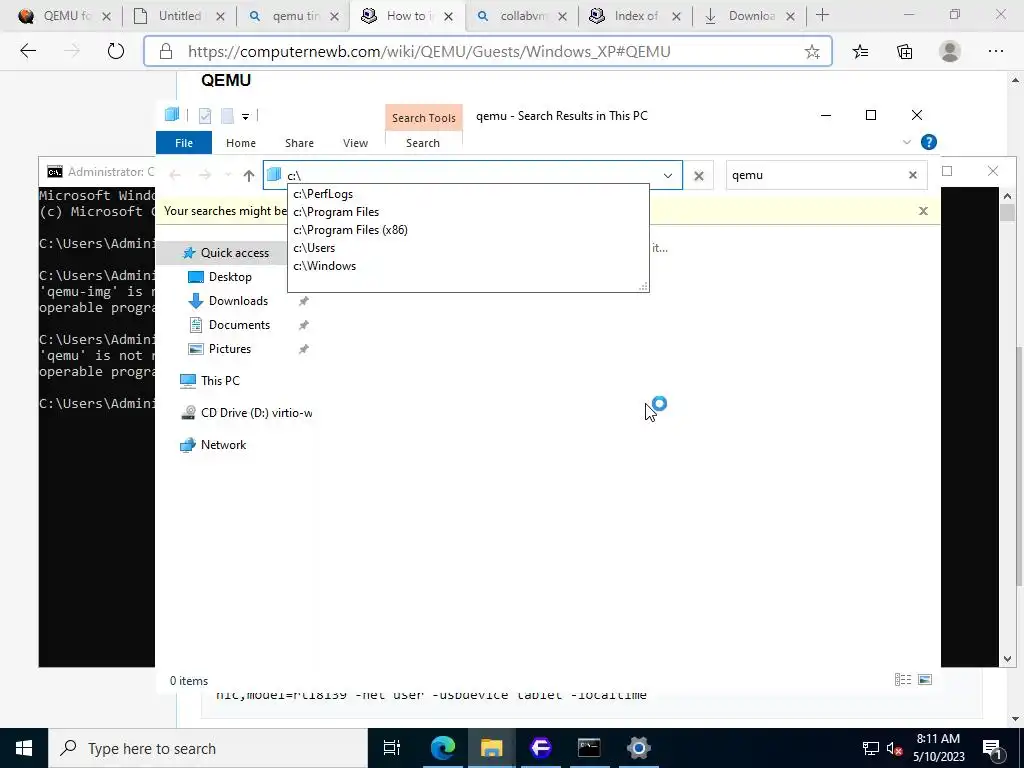Click the muted volume tray icon

pyautogui.click(x=894, y=748)
